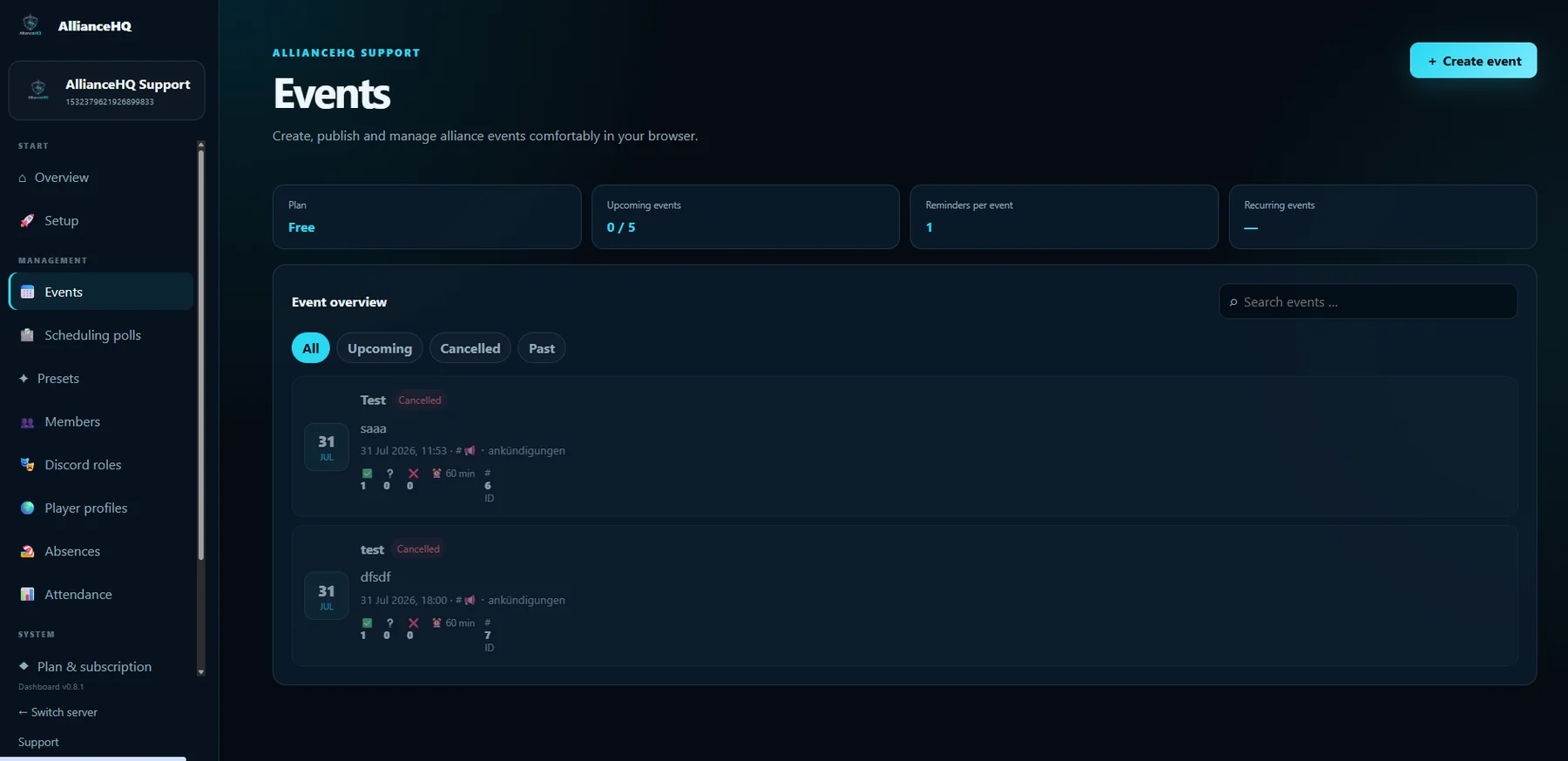Viewport: 1568px width, 761px height.
Task: Click the Discord roles mask icon
Action: (x=27, y=465)
